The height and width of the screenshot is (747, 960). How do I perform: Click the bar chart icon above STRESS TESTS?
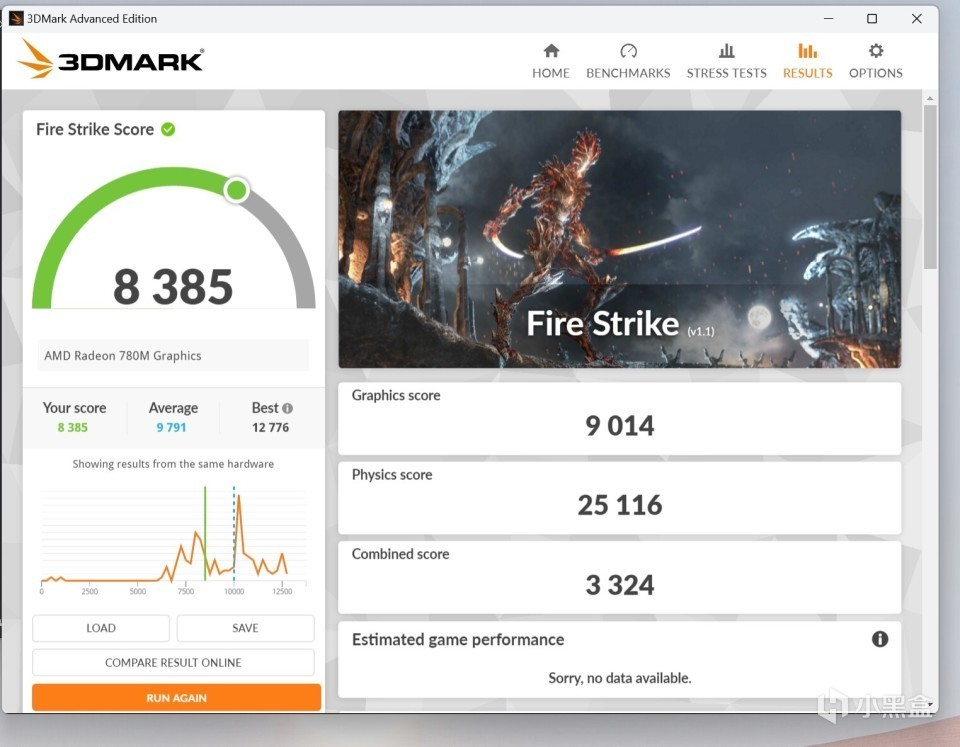pyautogui.click(x=726, y=50)
